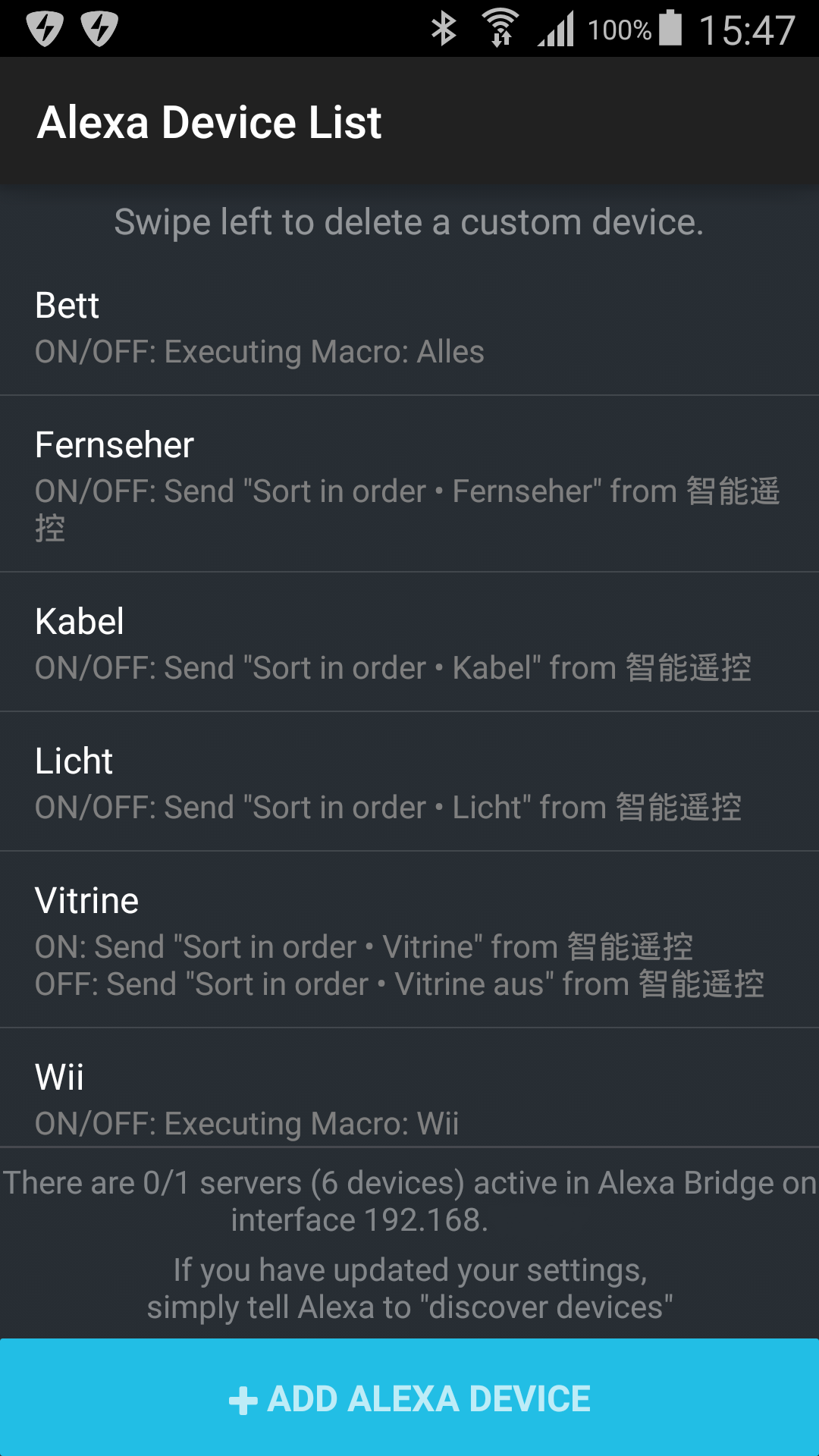
Task: Tap the plus icon on Add button
Action: (243, 1401)
